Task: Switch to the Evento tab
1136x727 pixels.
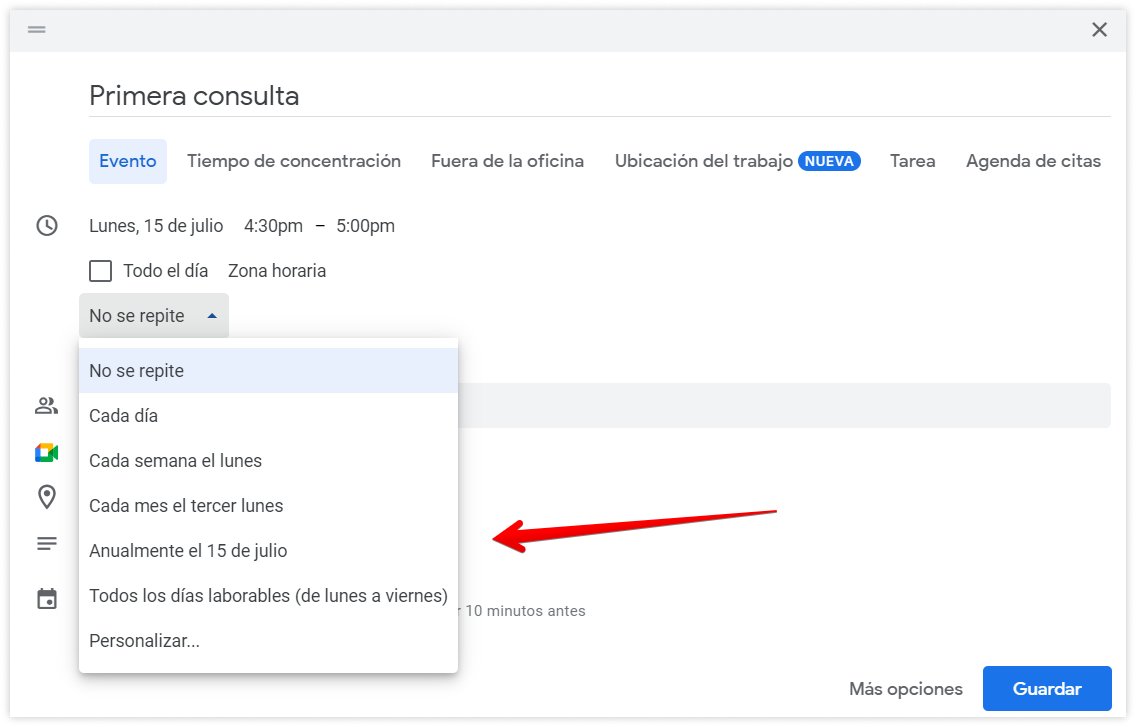Action: (x=128, y=161)
